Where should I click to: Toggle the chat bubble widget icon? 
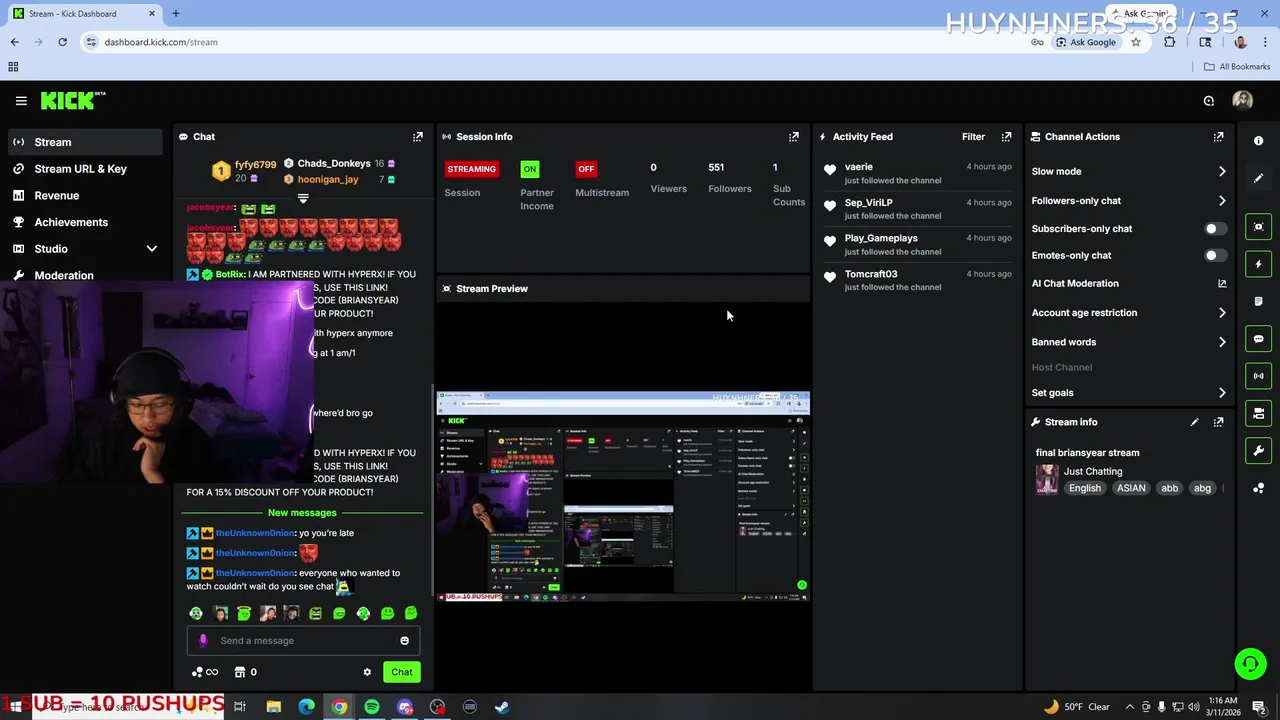coord(1258,339)
